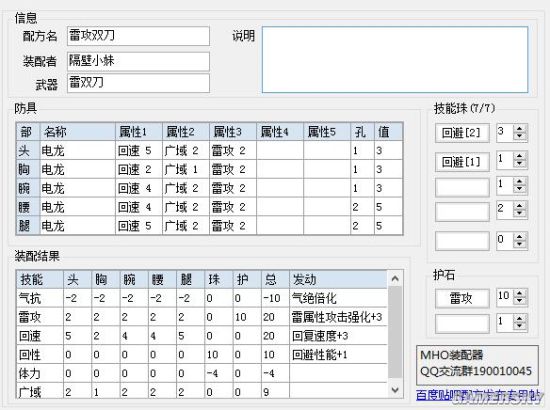This screenshot has height=410, width=550.
Task: Click the MHO装配器 QQ交流群 info box
Action: (477, 365)
